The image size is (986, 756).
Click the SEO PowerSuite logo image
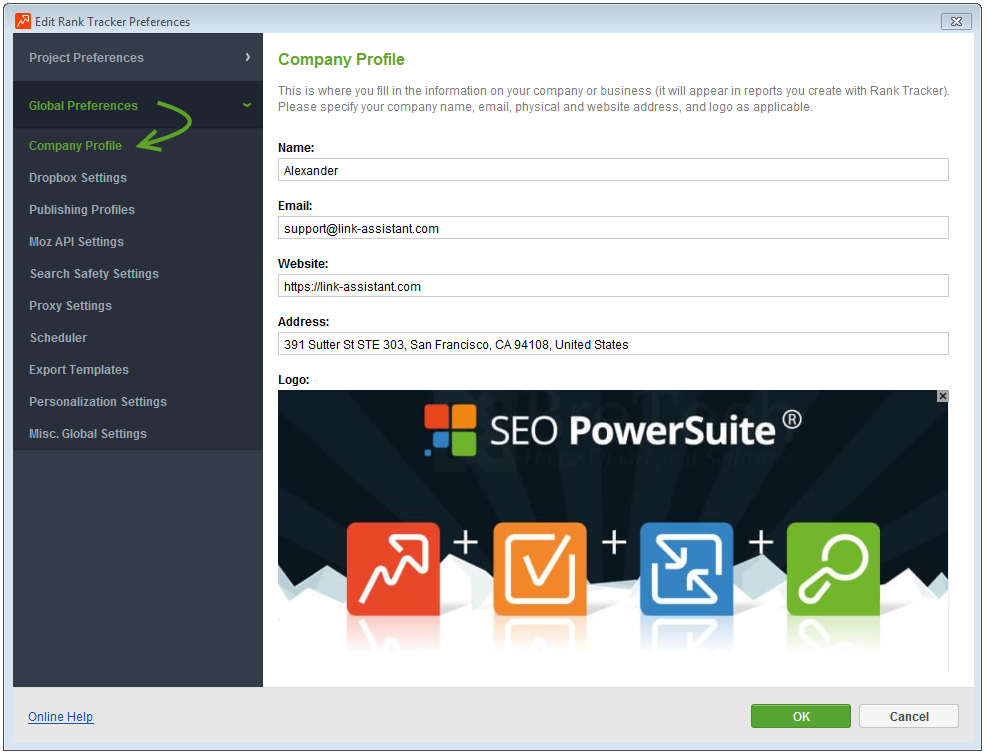pos(613,530)
